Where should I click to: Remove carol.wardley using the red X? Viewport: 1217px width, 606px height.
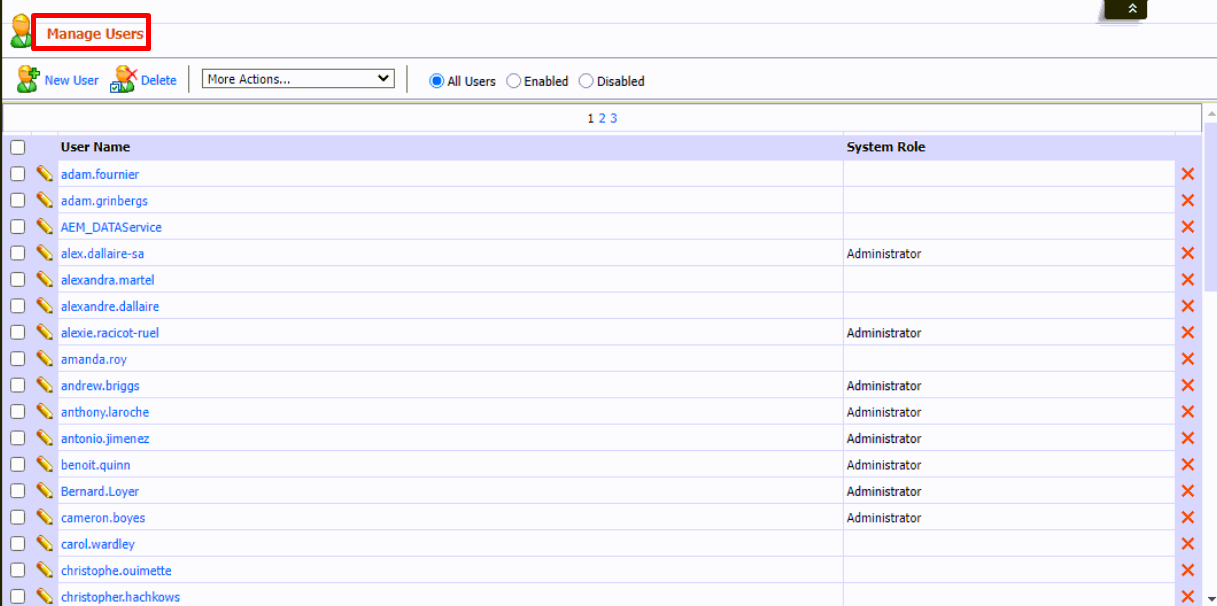point(1188,544)
